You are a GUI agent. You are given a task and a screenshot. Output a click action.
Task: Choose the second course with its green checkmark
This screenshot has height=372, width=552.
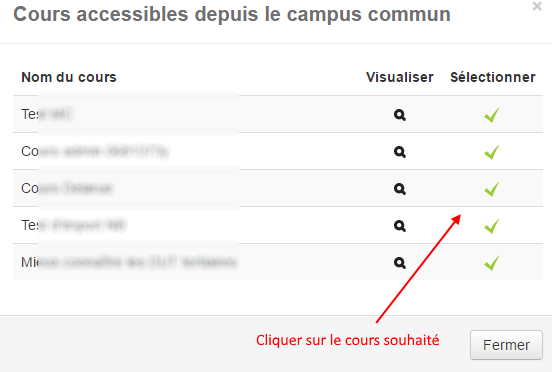(x=492, y=152)
